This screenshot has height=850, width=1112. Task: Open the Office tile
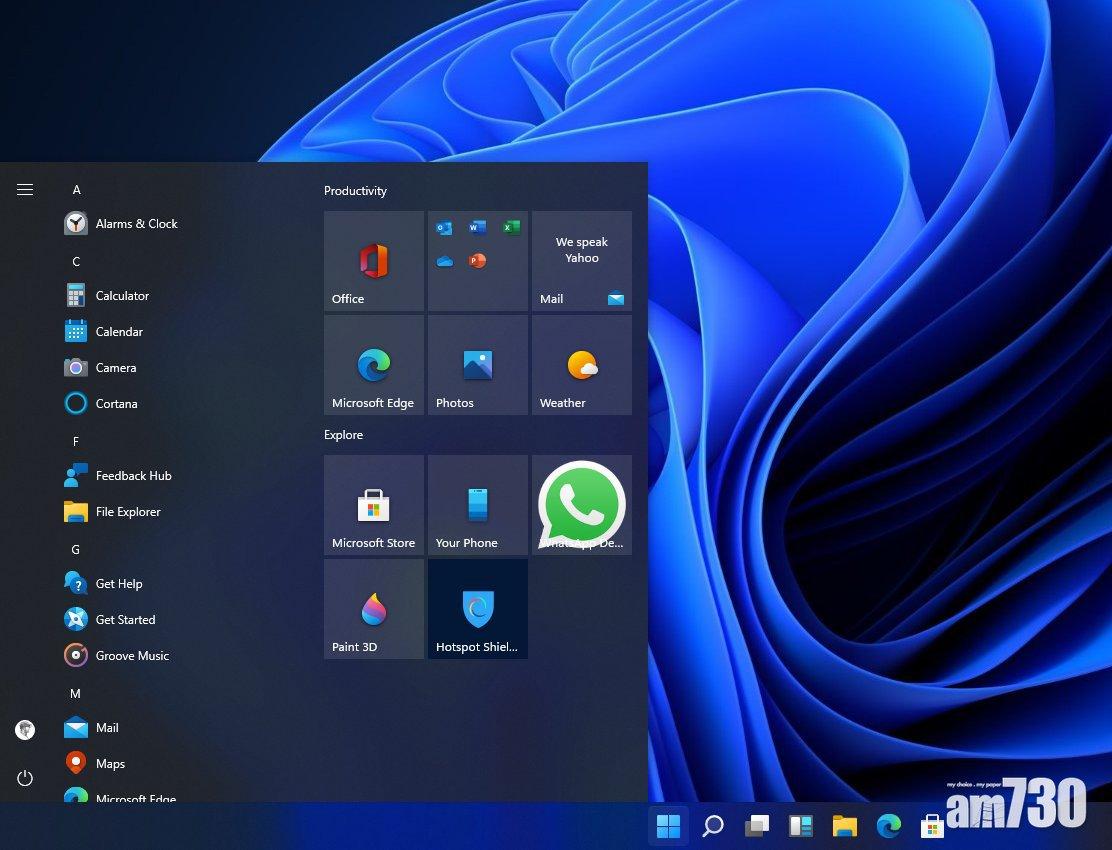click(x=373, y=261)
